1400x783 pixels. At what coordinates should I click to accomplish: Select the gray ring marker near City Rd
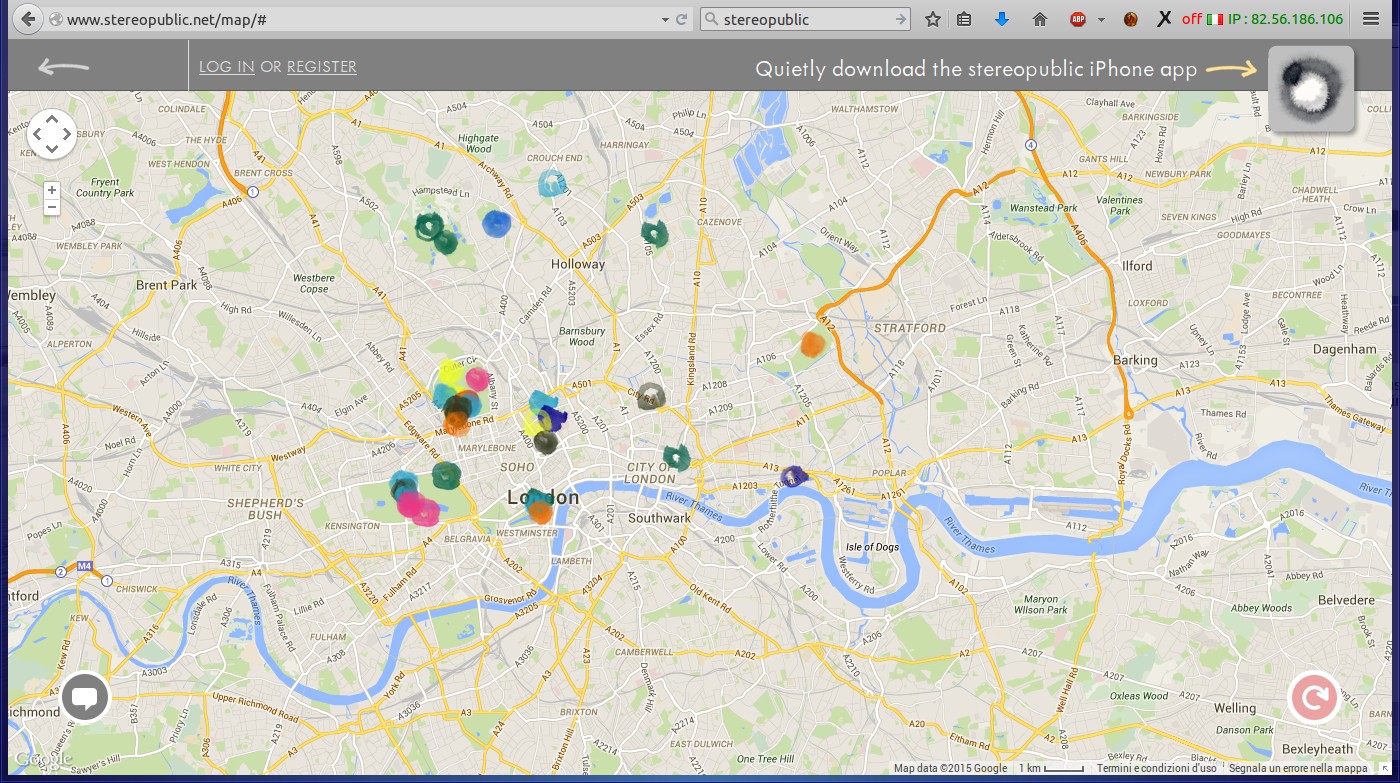pyautogui.click(x=651, y=396)
